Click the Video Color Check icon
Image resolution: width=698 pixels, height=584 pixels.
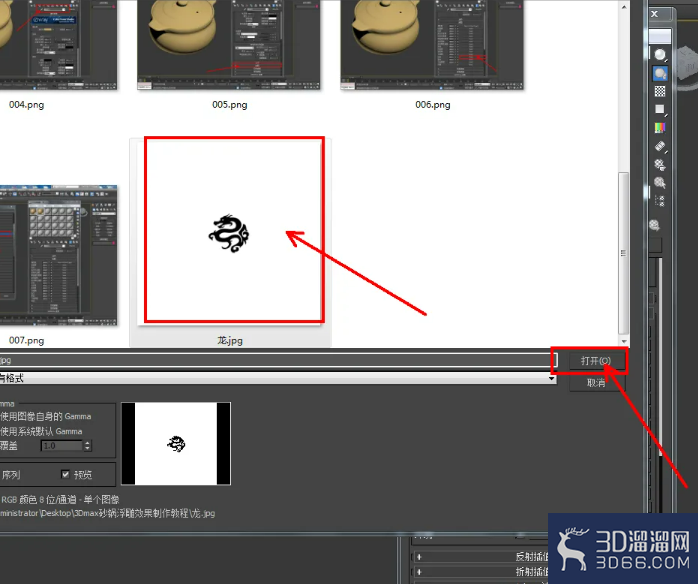(660, 128)
